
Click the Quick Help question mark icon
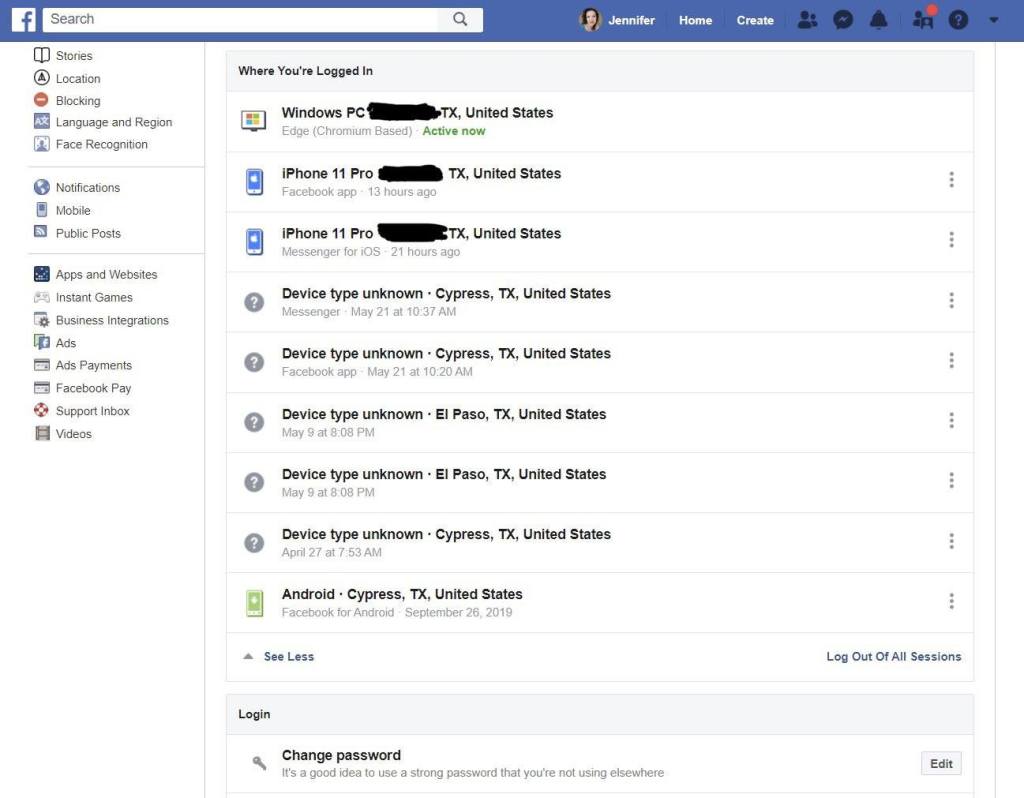tap(958, 20)
